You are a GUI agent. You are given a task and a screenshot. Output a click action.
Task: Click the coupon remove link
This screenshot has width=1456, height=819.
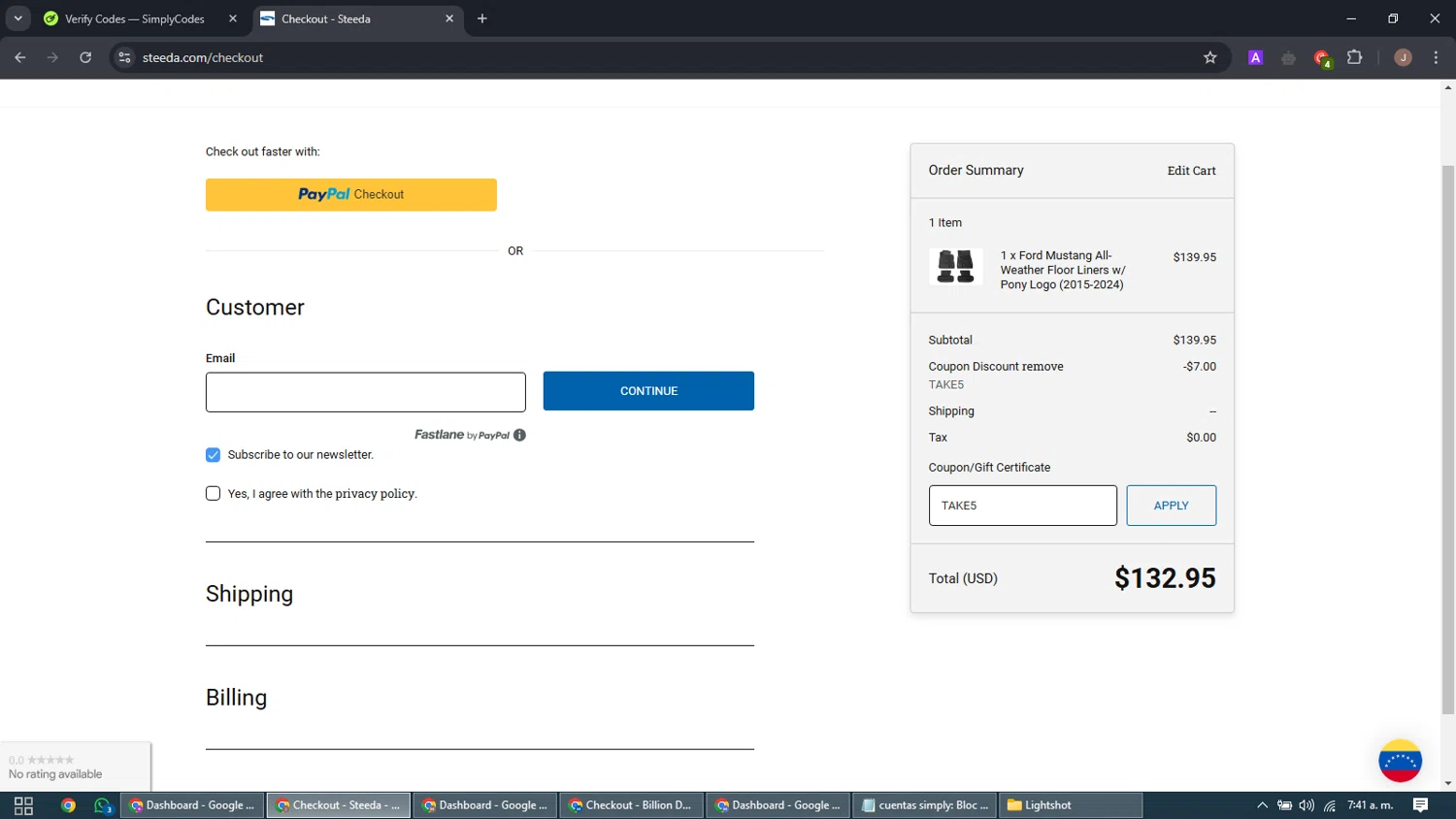click(x=1042, y=367)
